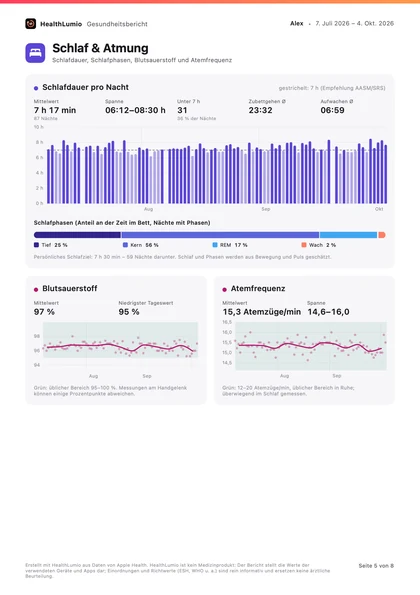
Task: Click the Atemfrequenz Spanne 14,6–16,0 value
Action: (x=328, y=312)
